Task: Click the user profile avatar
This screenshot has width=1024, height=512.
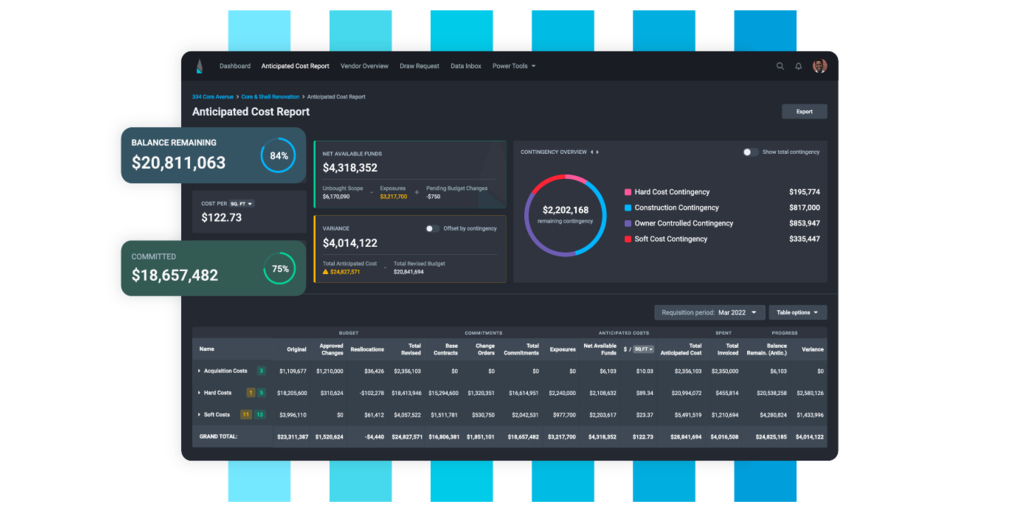Action: [819, 66]
